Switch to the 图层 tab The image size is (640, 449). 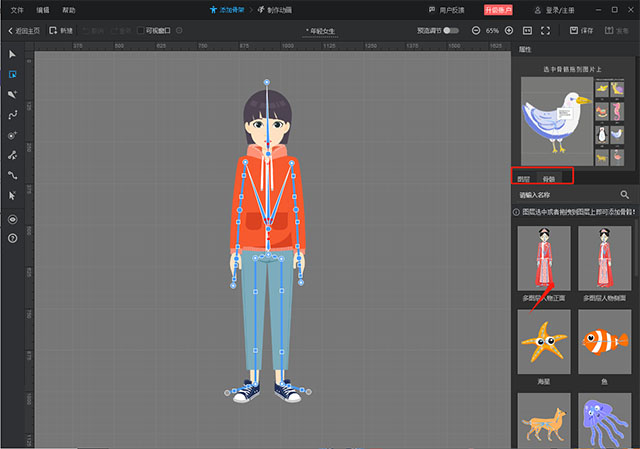coord(524,178)
